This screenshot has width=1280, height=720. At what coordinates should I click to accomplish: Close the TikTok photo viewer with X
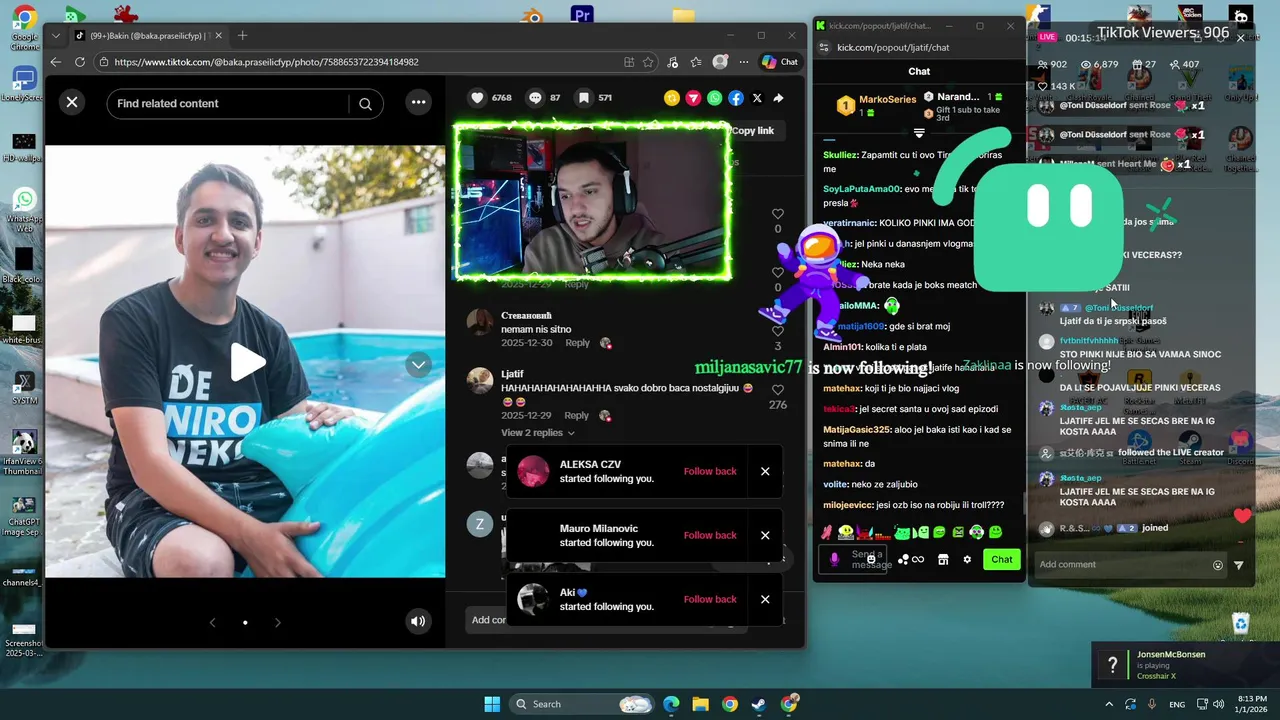(72, 102)
